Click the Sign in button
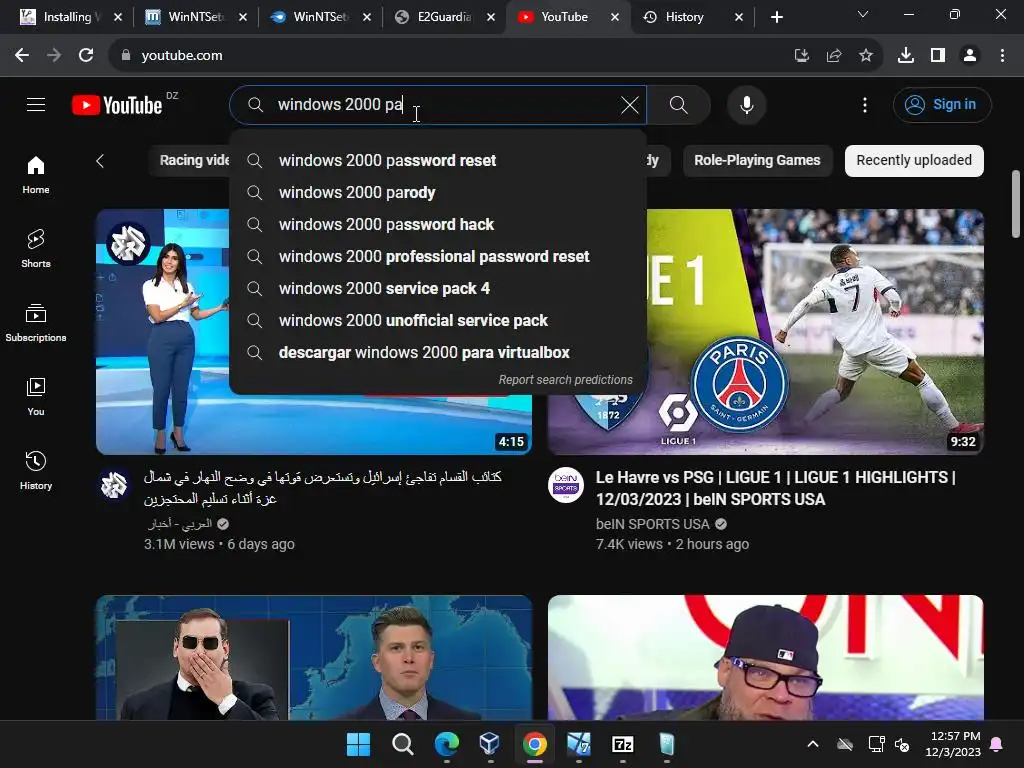This screenshot has width=1024, height=768. pyautogui.click(x=942, y=104)
